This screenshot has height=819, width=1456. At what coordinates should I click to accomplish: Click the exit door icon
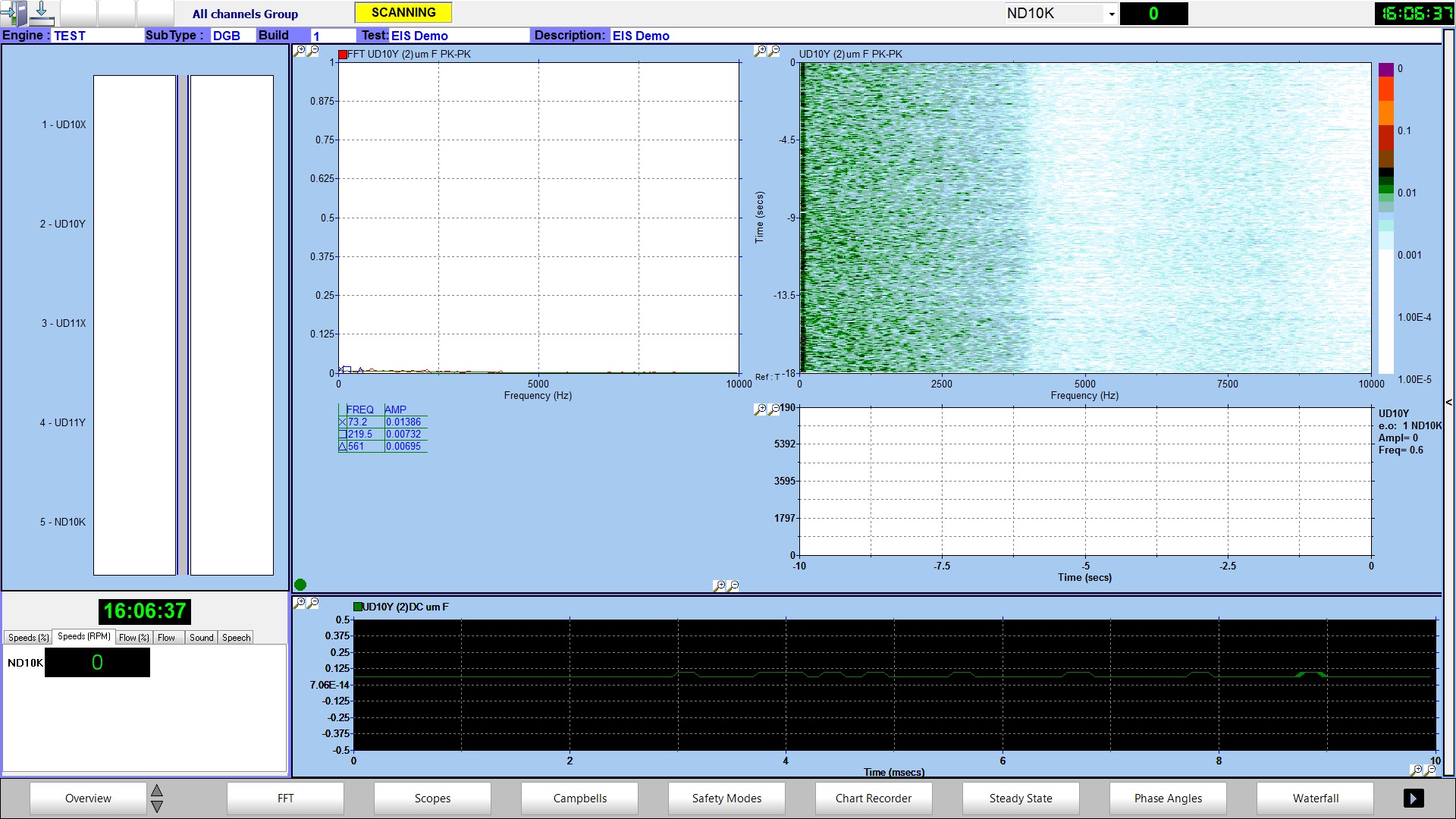[x=14, y=13]
